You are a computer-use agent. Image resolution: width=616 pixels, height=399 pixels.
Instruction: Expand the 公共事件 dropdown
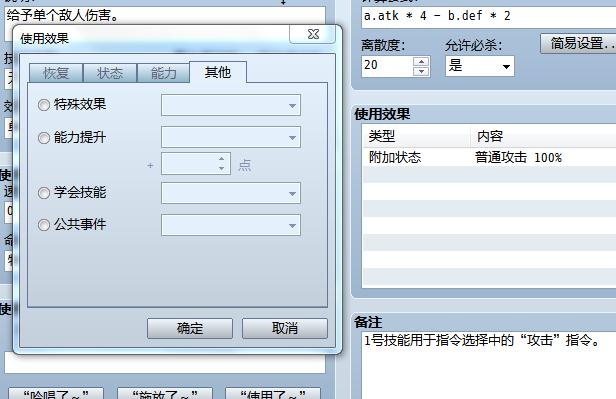(231, 225)
